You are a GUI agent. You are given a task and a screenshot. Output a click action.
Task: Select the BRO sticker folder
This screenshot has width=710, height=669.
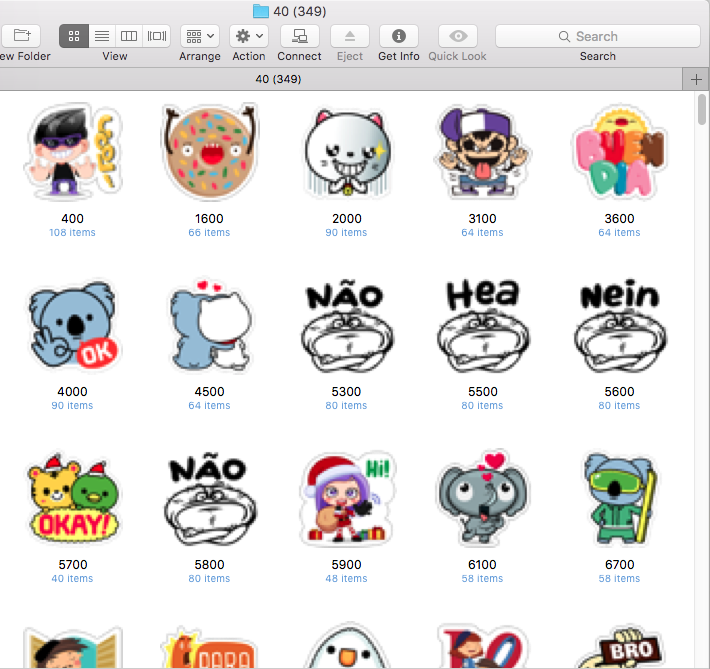click(620, 646)
